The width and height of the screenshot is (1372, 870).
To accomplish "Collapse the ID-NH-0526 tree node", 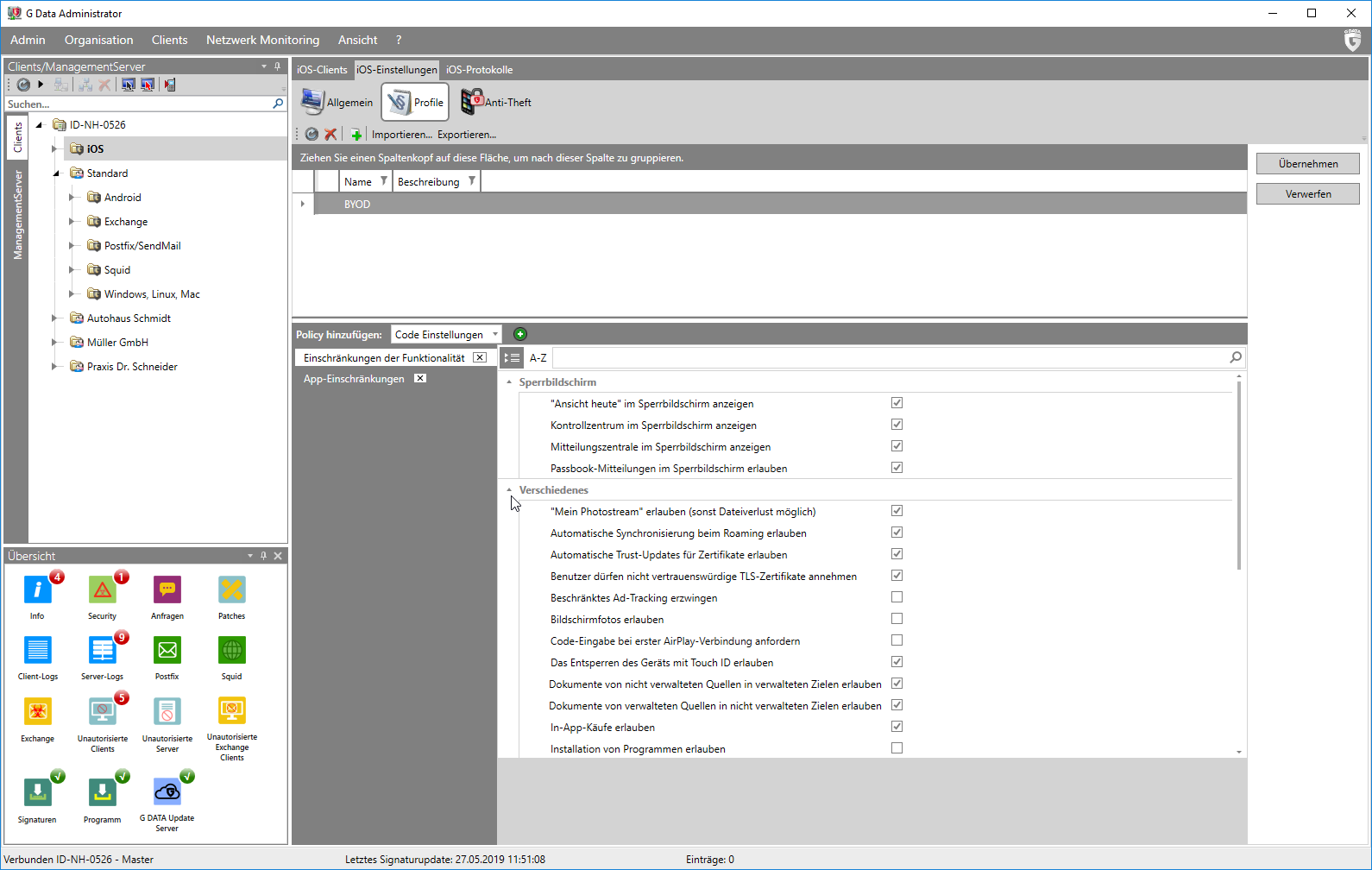I will pos(39,125).
